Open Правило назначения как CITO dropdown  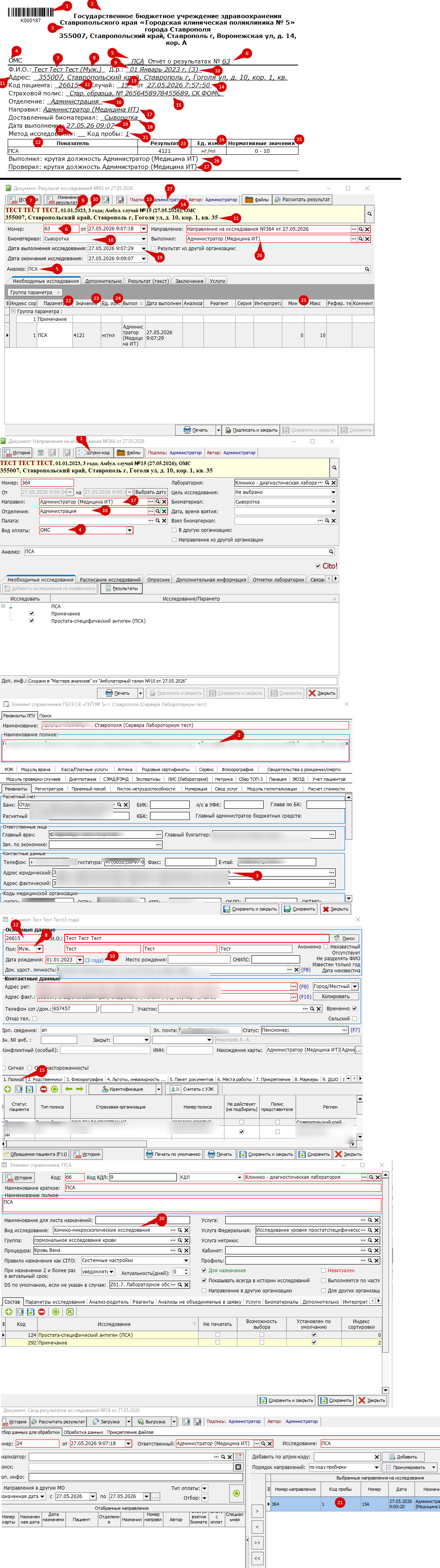[187, 1260]
